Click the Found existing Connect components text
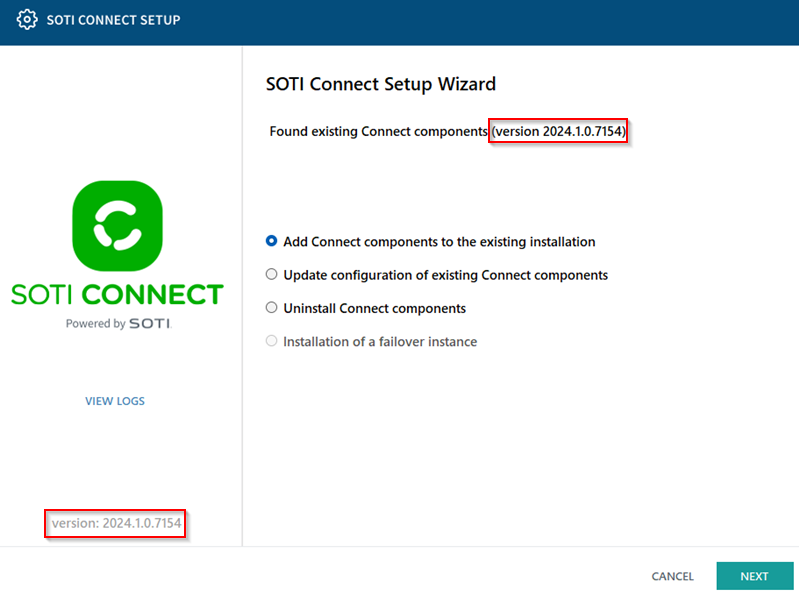799x596 pixels. 379,131
